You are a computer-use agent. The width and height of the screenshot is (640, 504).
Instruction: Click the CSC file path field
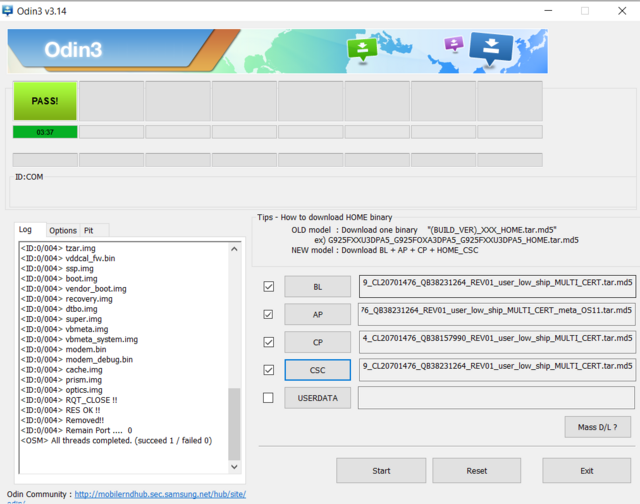(497, 370)
